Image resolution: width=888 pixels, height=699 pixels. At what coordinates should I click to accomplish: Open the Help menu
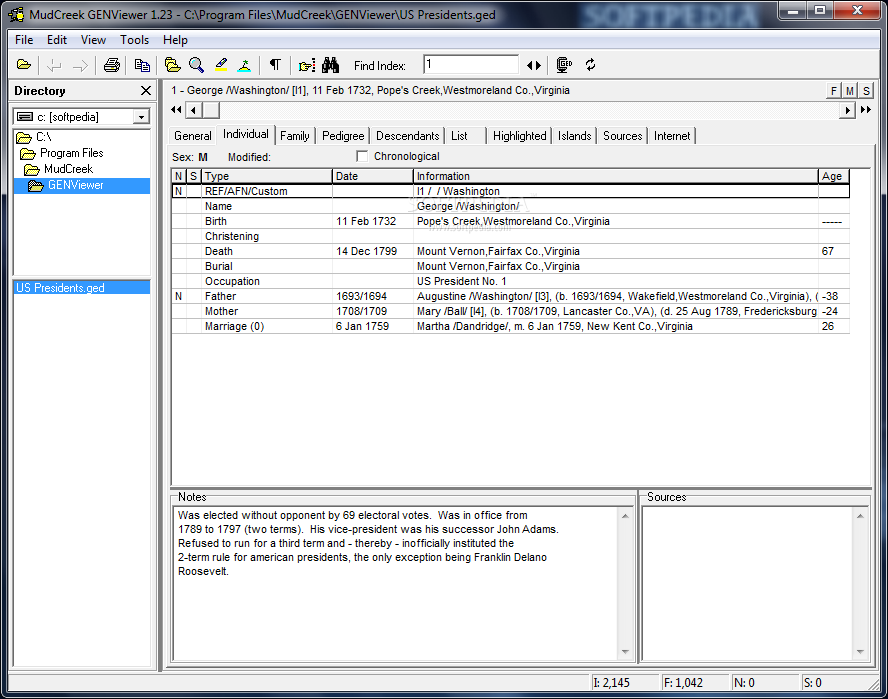(x=175, y=40)
